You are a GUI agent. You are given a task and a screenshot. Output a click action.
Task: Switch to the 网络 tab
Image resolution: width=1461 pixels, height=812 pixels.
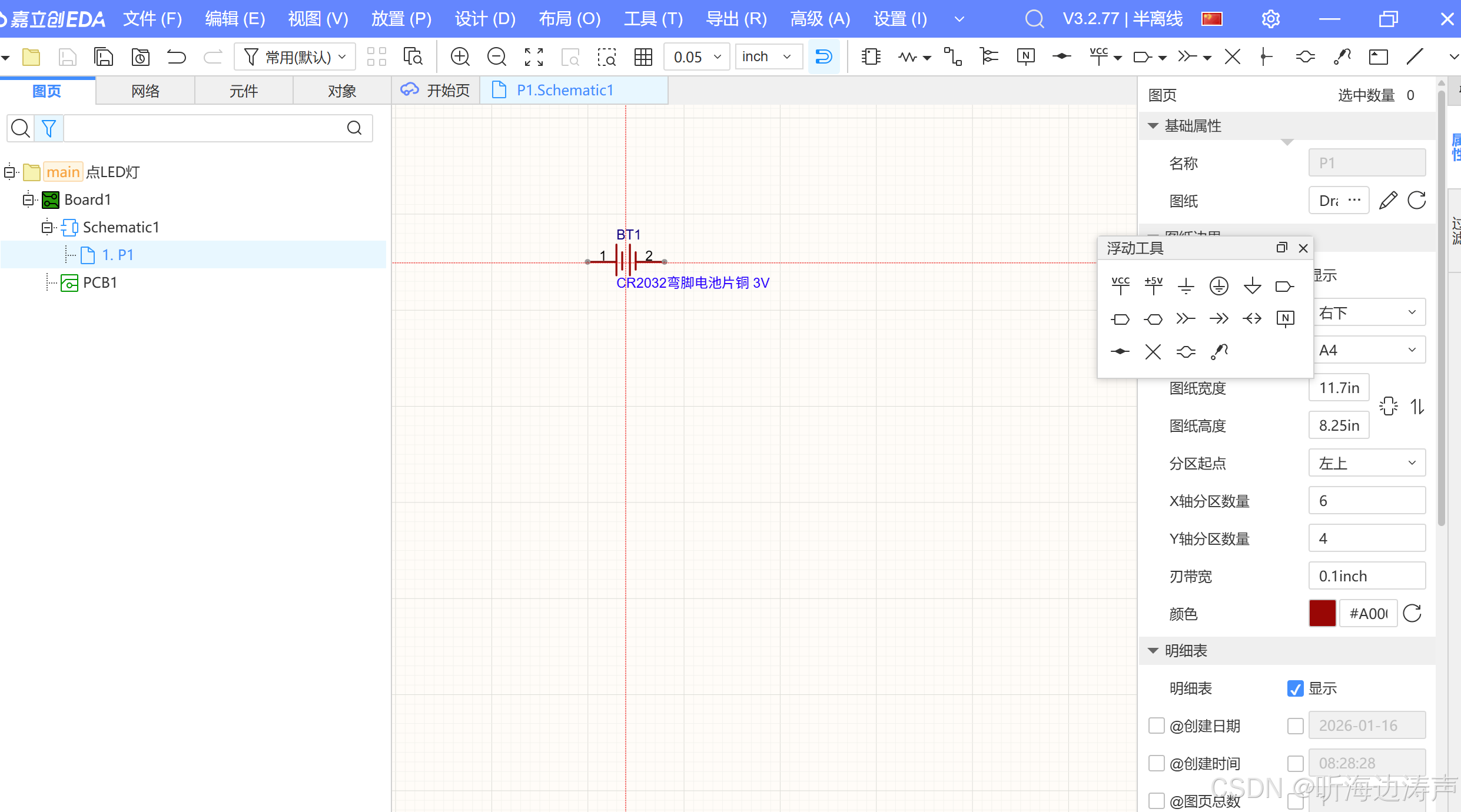click(145, 91)
